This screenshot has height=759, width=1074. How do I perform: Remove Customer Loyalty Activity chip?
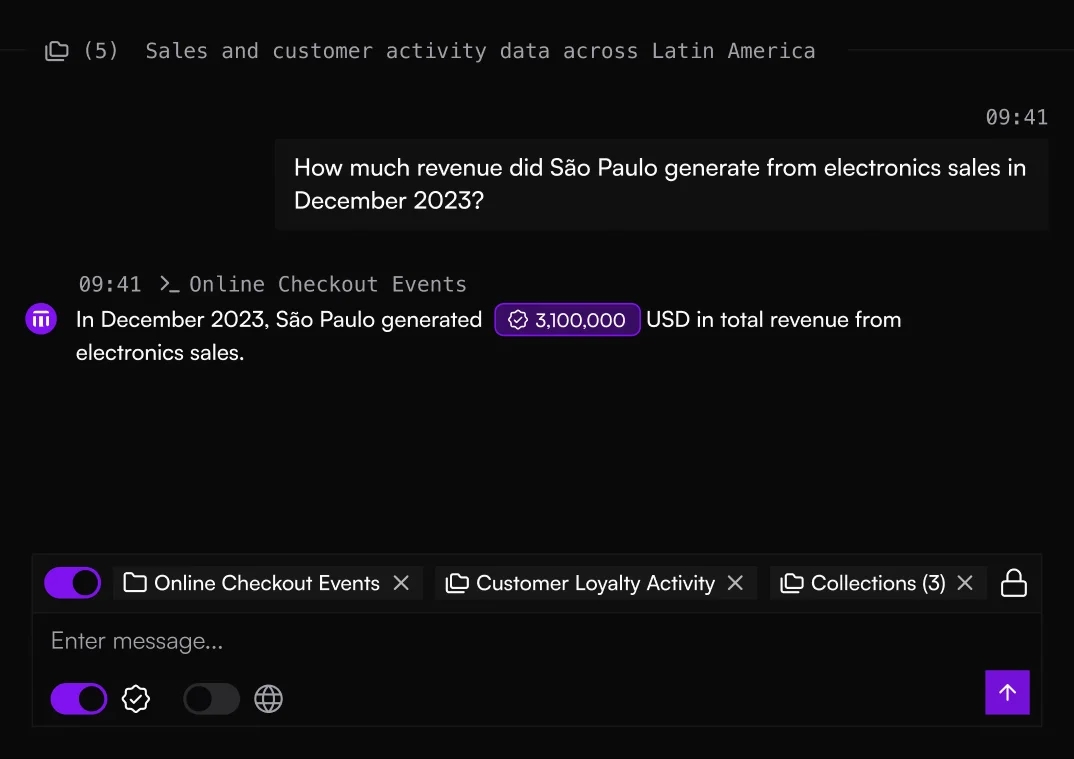[x=735, y=583]
